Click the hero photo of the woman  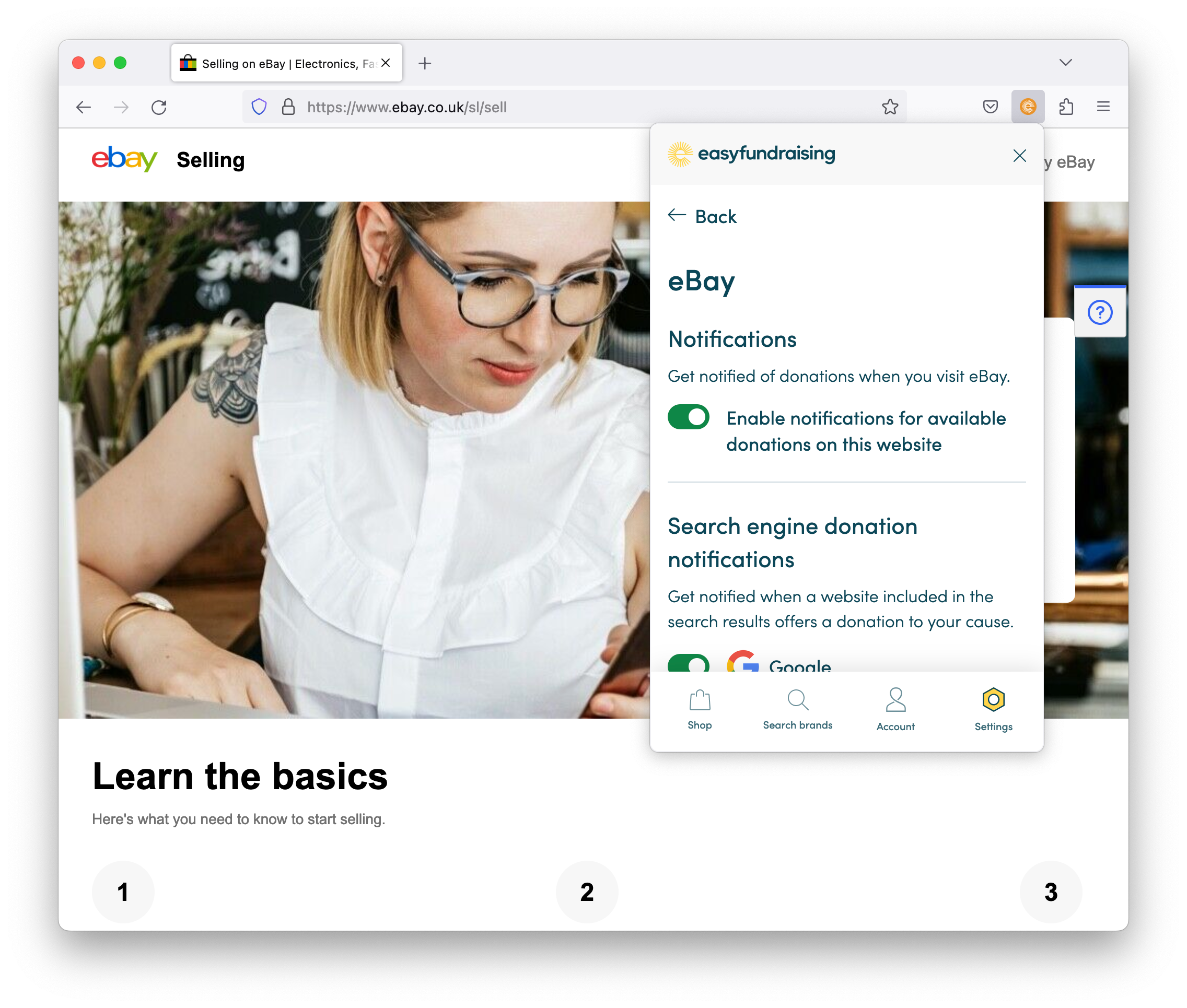[x=354, y=460]
